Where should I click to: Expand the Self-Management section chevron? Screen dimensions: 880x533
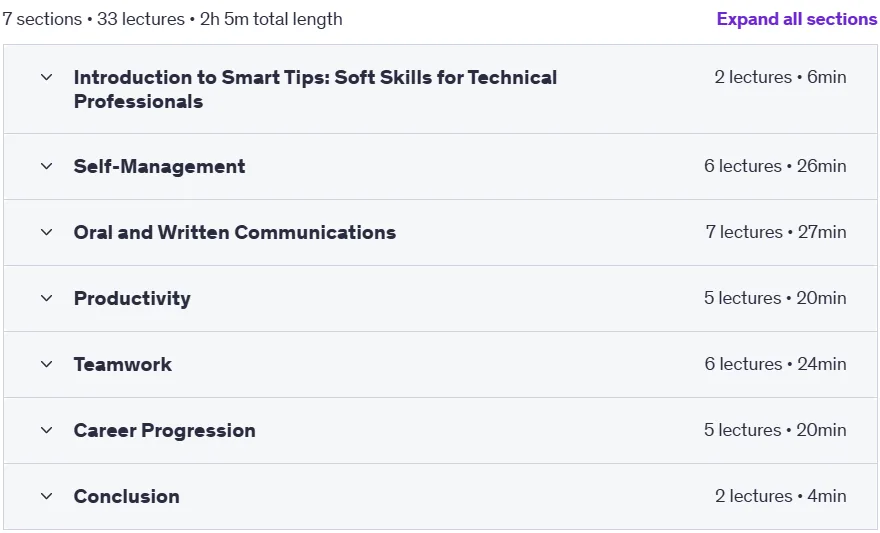coord(47,166)
